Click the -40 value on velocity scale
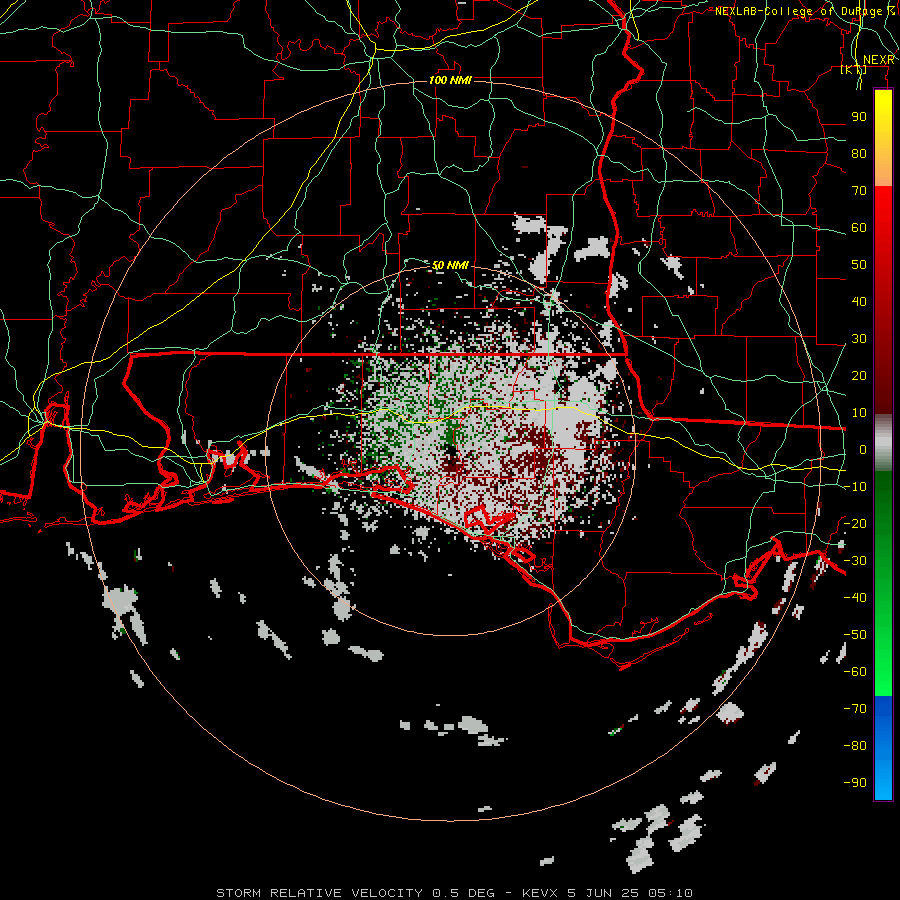Screen dimensions: 900x900 click(855, 598)
